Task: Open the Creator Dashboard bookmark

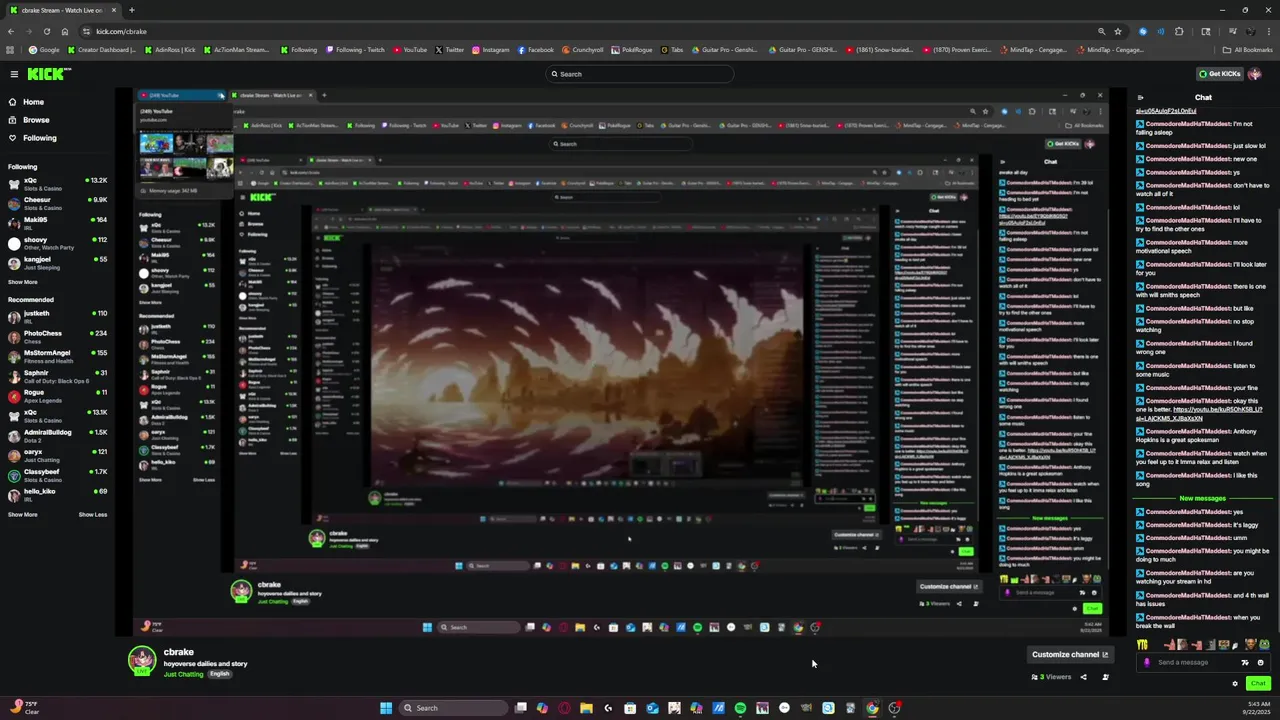Action: 101,50
